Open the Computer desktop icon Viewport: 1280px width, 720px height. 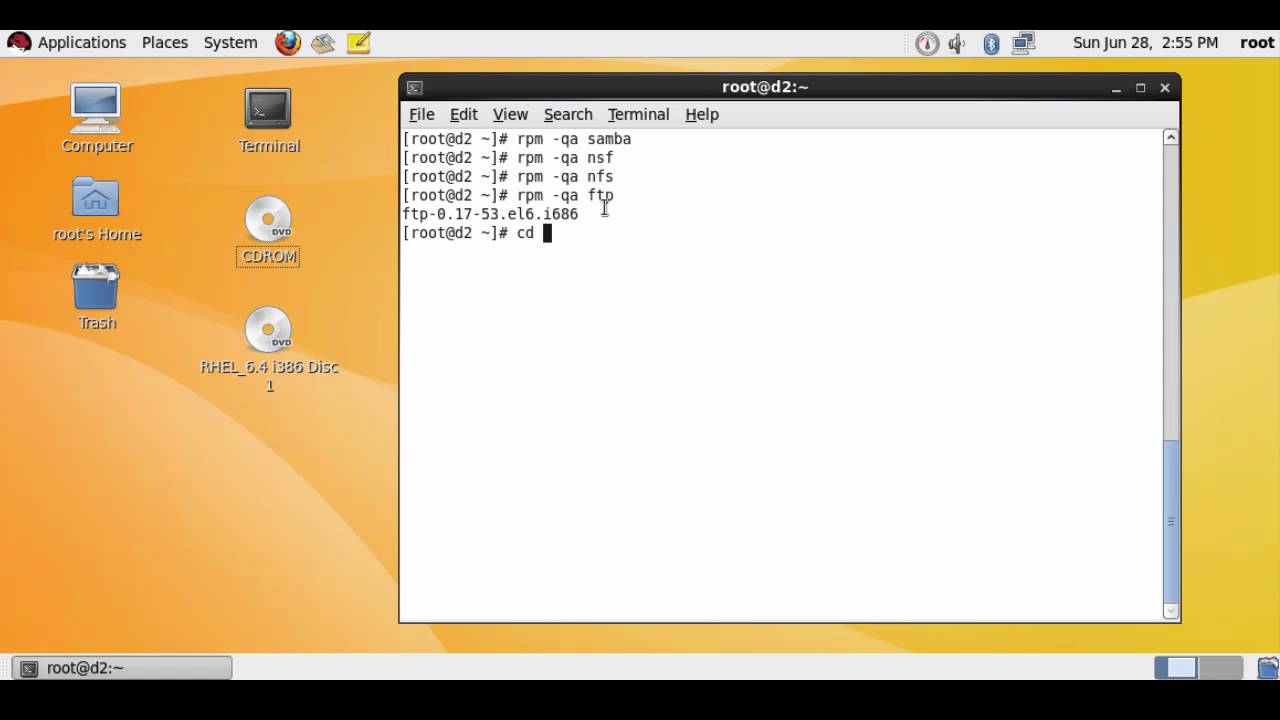click(96, 119)
